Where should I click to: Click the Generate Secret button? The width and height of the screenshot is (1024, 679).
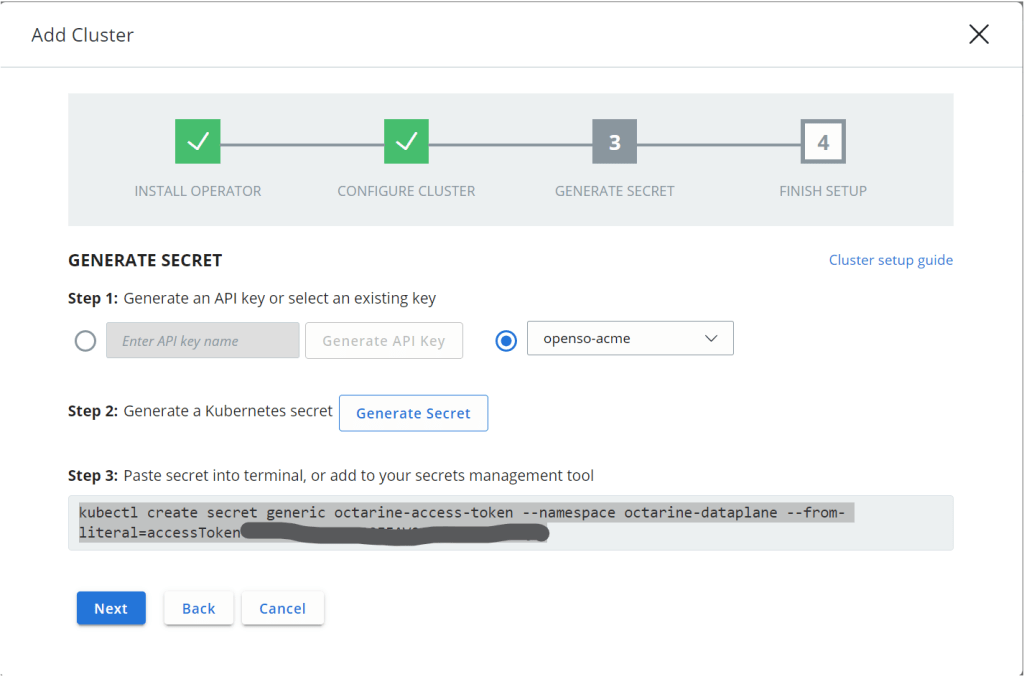click(x=413, y=413)
